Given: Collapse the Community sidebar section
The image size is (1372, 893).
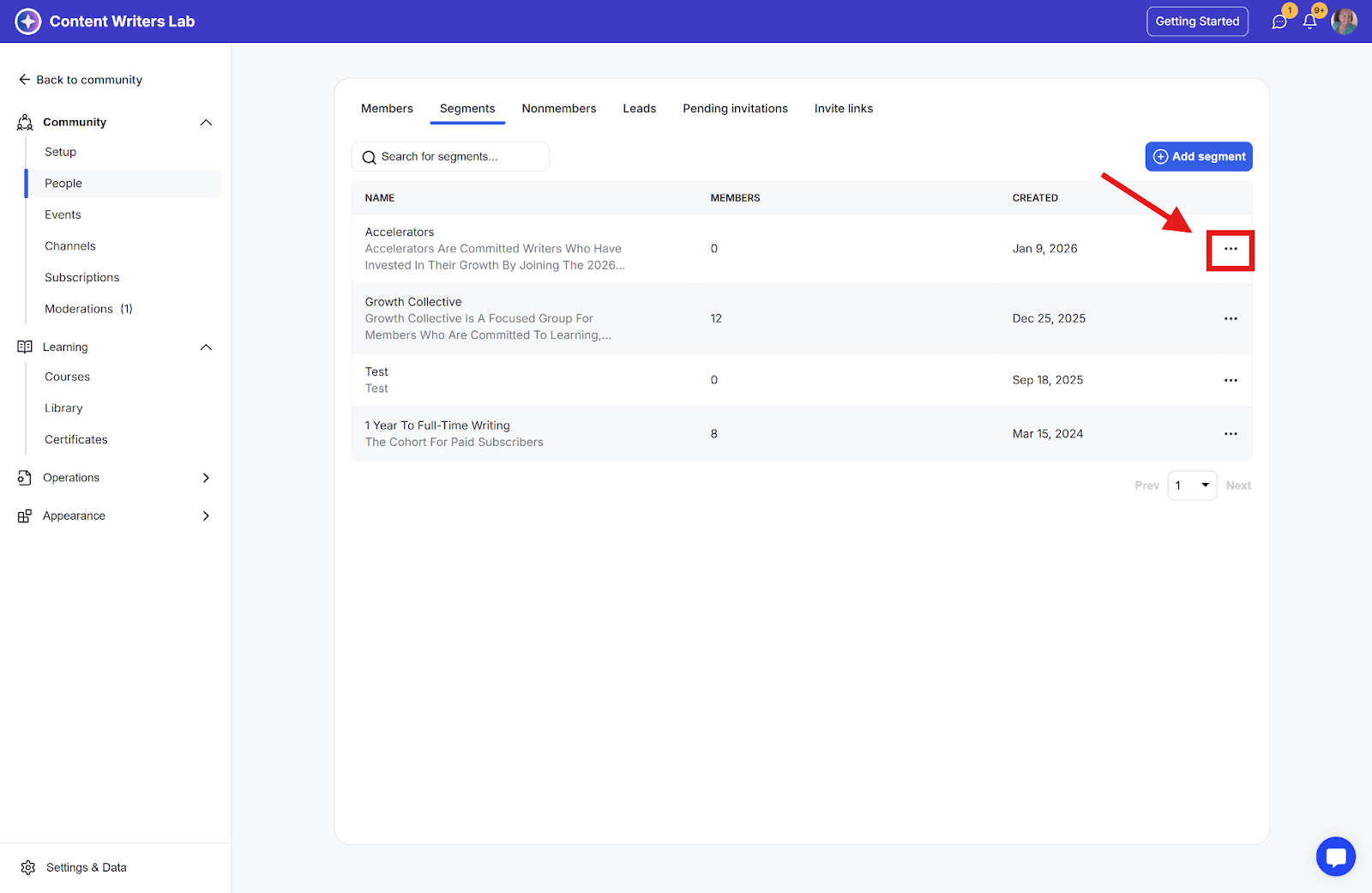Looking at the screenshot, I should click(x=206, y=123).
